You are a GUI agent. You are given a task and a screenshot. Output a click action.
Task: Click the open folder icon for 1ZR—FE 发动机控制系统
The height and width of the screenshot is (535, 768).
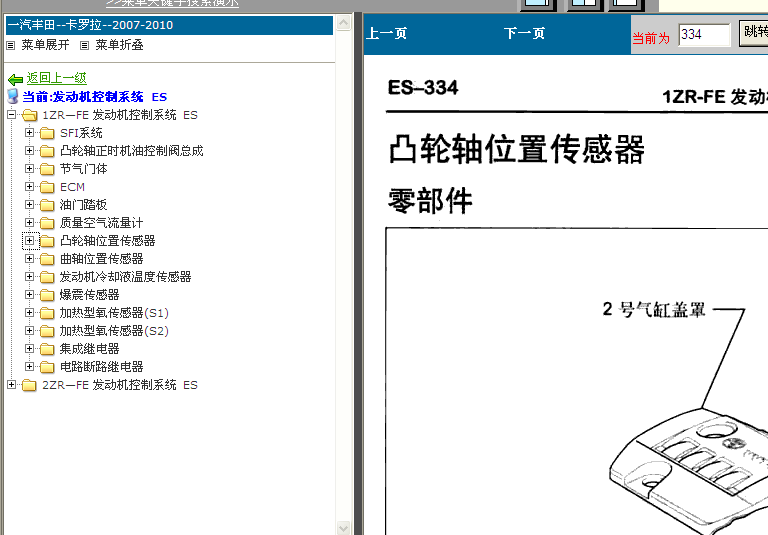point(29,115)
